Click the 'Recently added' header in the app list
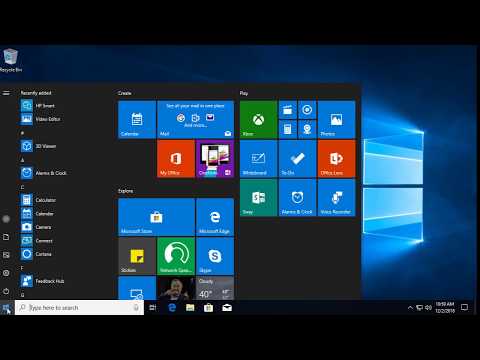480x360 pixels. [x=36, y=93]
